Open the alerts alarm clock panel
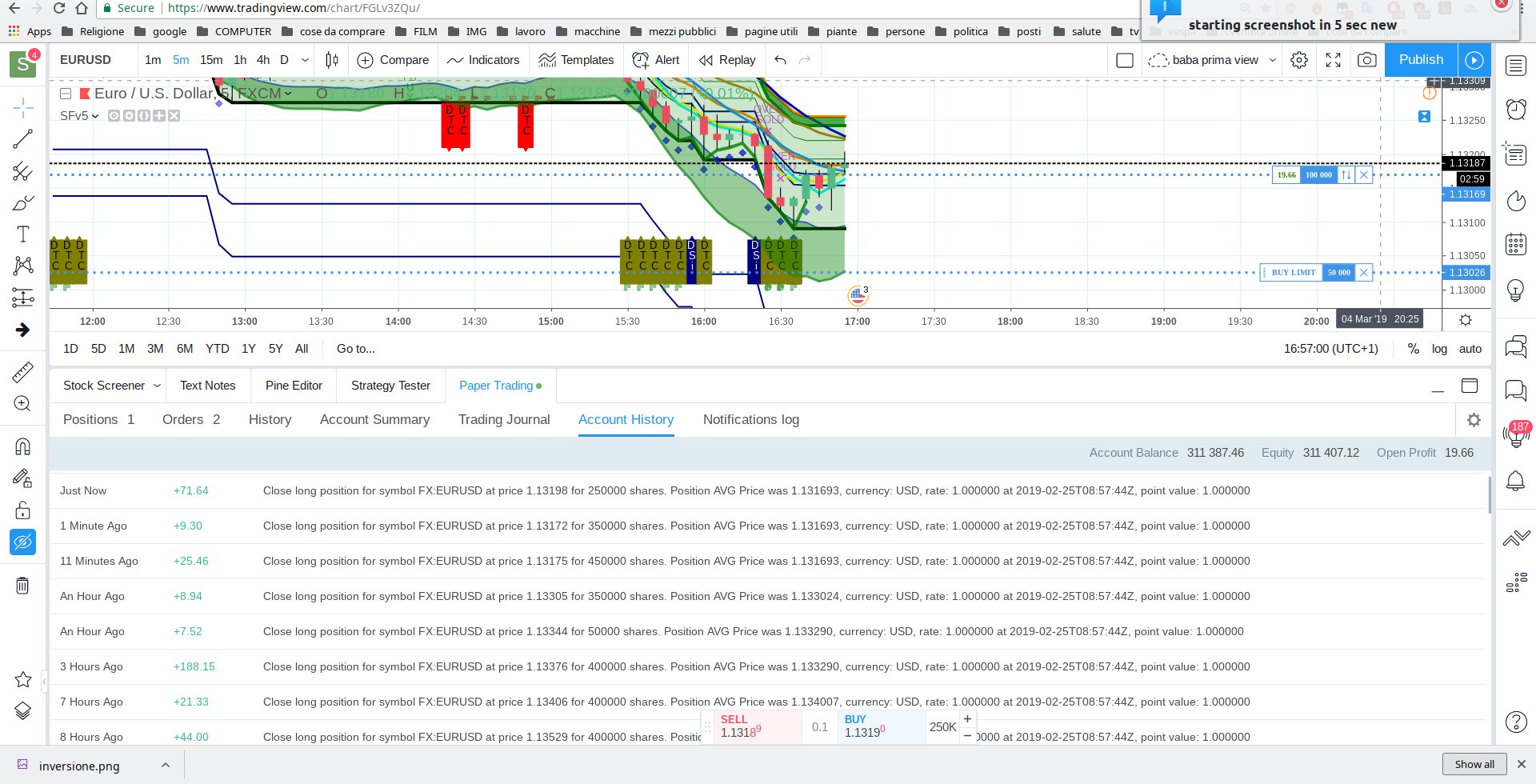Image resolution: width=1536 pixels, height=784 pixels. point(1516,110)
